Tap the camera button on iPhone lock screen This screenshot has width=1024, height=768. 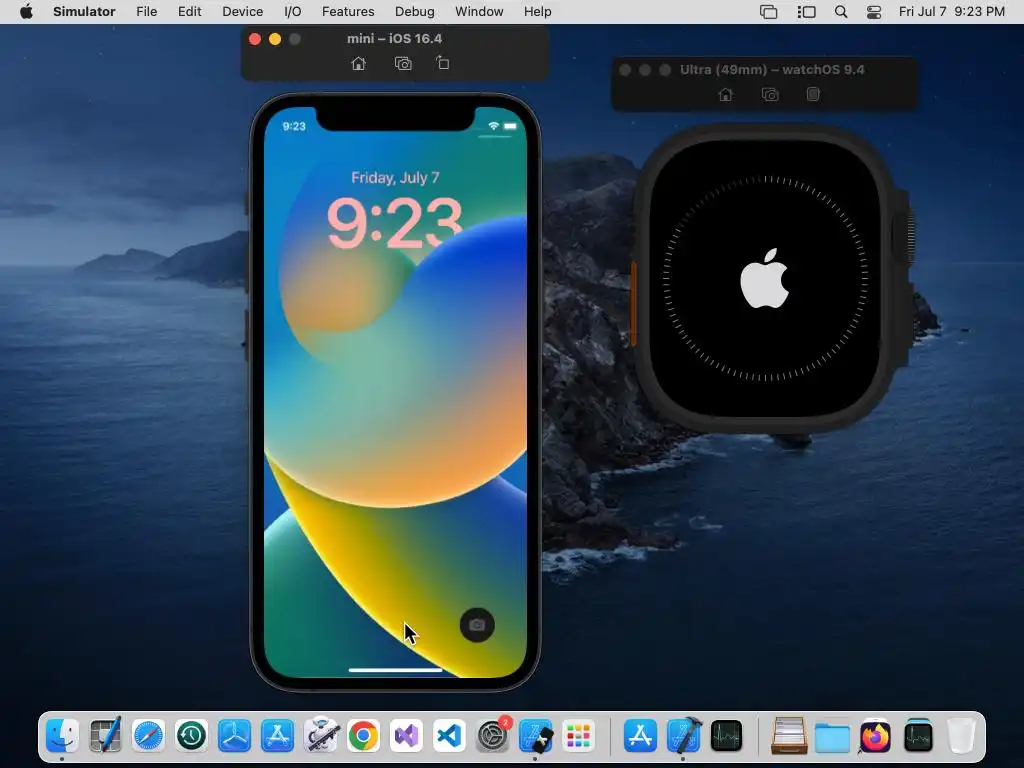[x=477, y=625]
